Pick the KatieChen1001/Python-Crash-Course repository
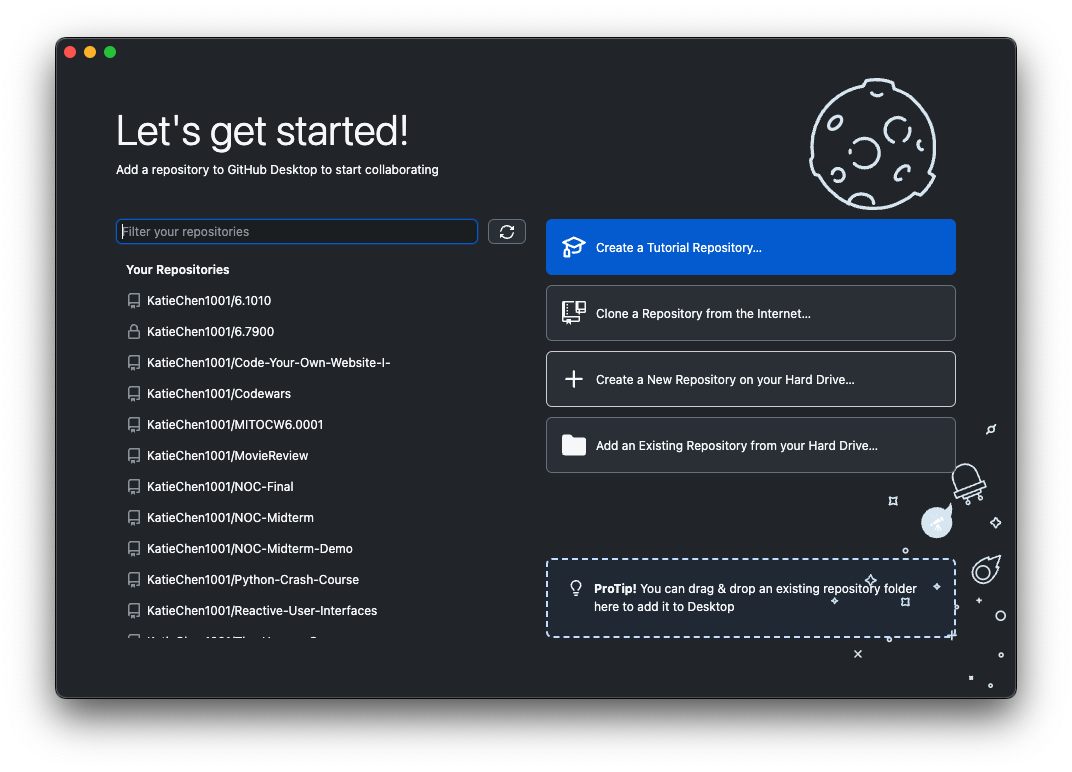1072x772 pixels. pyautogui.click(x=252, y=579)
